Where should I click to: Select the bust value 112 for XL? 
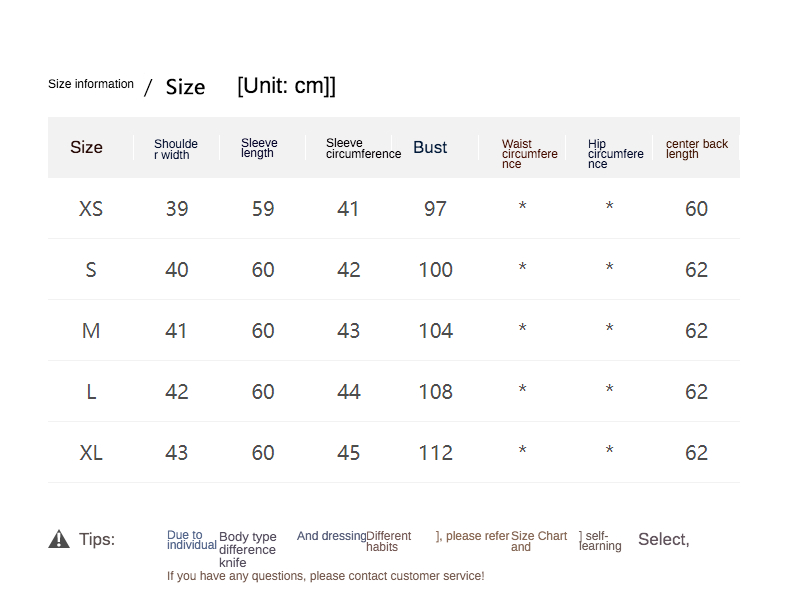coord(435,453)
